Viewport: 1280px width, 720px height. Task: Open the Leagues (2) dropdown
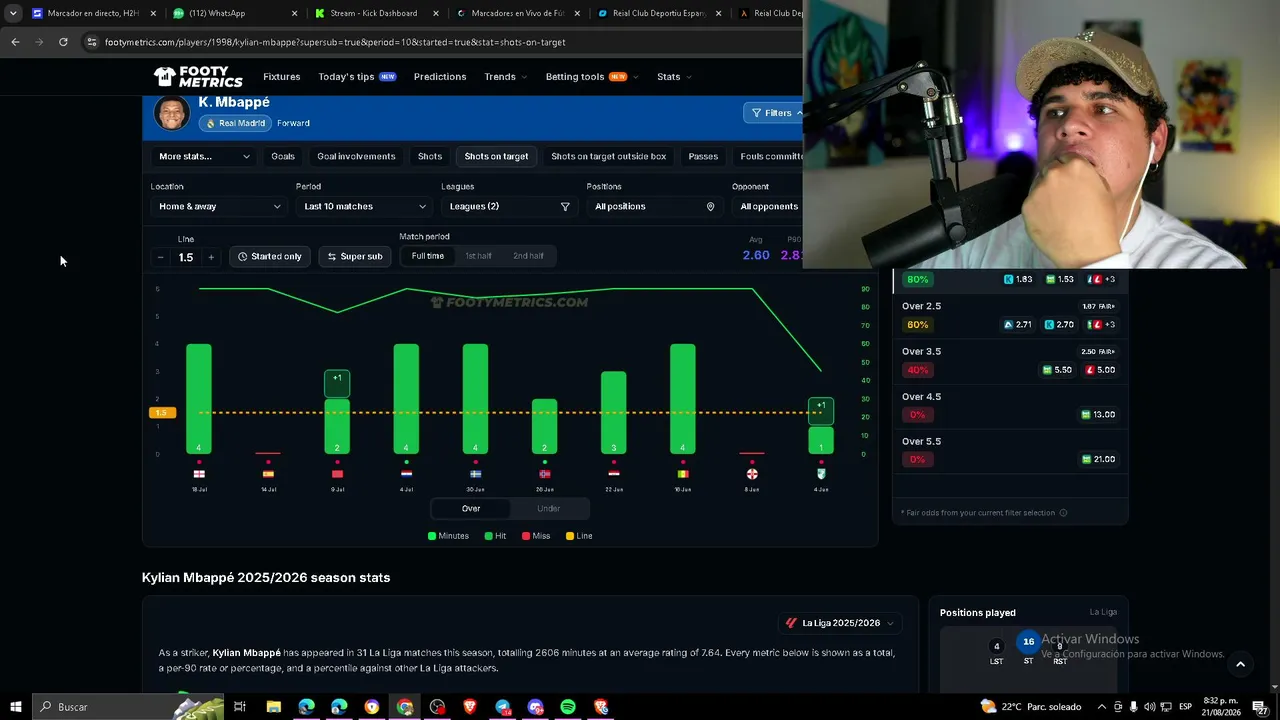click(x=508, y=207)
